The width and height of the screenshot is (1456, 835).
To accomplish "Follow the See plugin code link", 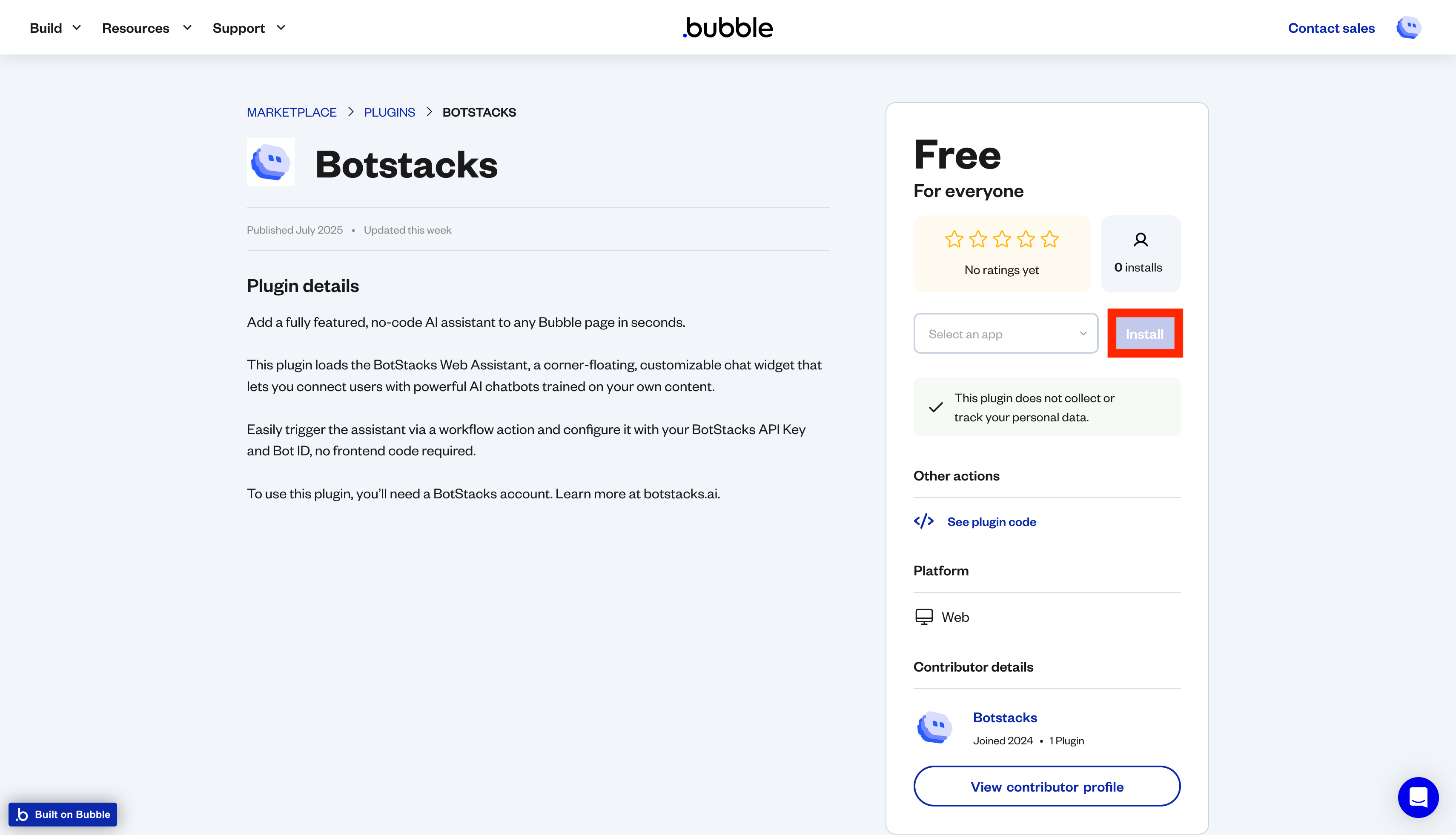I will pos(992,521).
